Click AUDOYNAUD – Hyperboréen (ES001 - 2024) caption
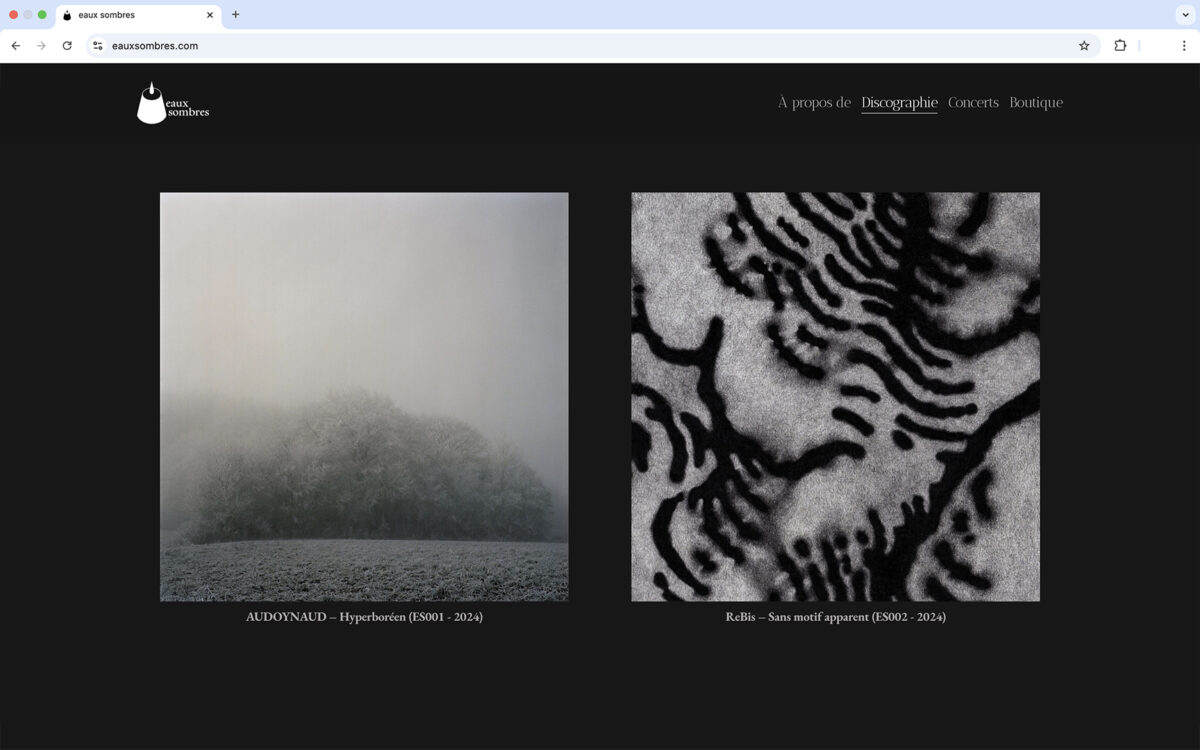This screenshot has width=1200, height=750. (364, 617)
